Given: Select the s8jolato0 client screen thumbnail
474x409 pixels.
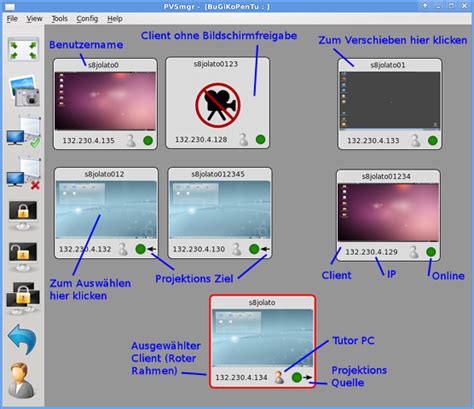Looking at the screenshot, I should pyautogui.click(x=105, y=101).
